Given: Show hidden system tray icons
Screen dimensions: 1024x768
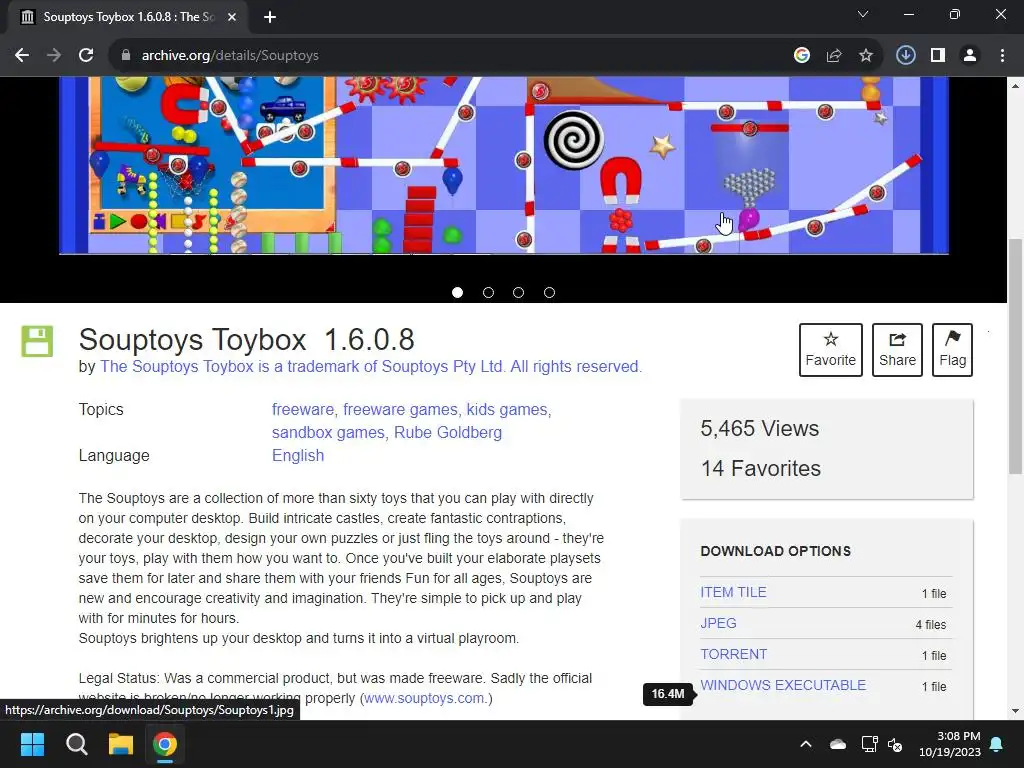Looking at the screenshot, I should point(806,744).
